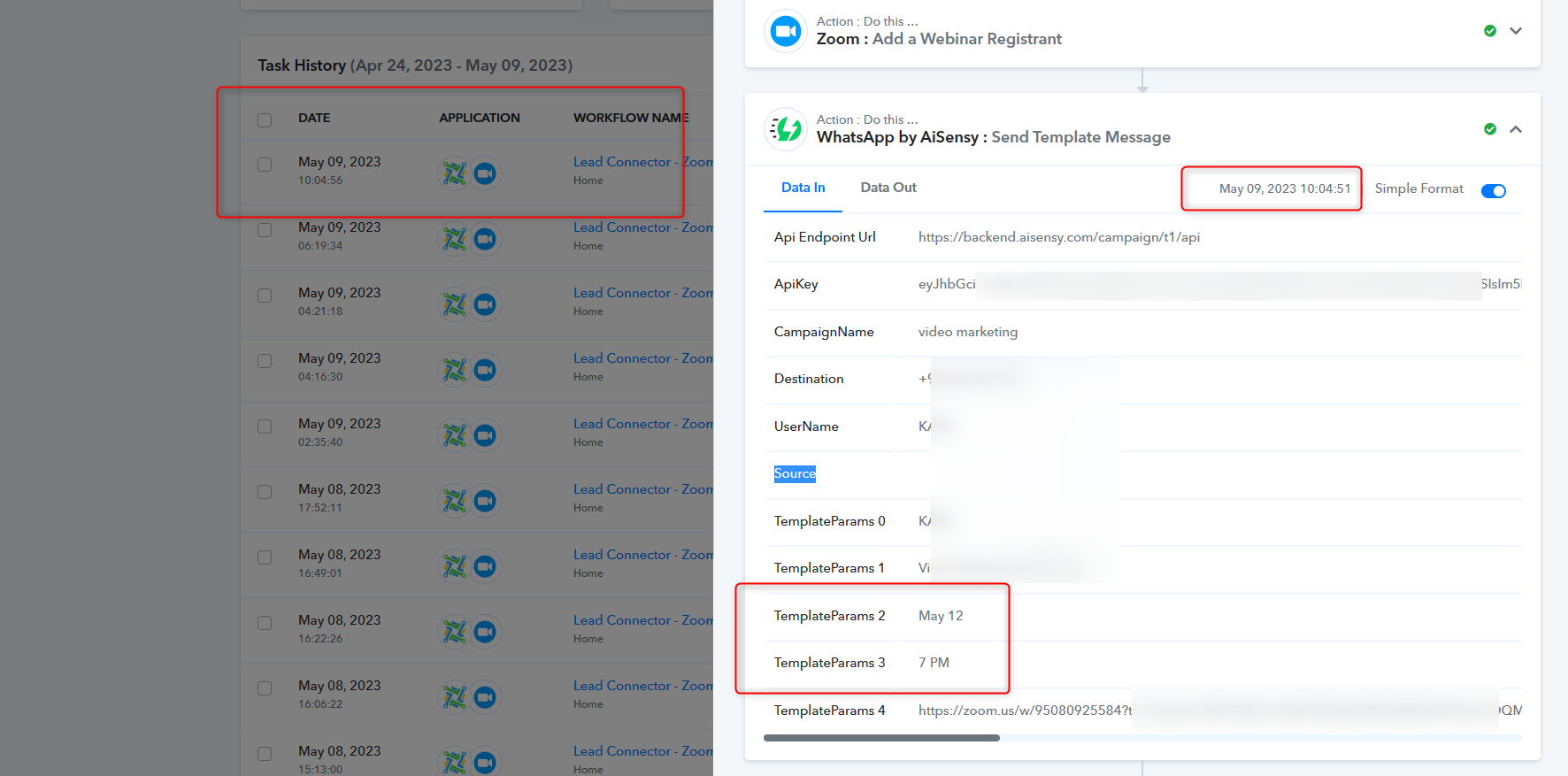Click Lead Connector icon in 04:21:18 row
Viewport: 1568px width, 776px height.
point(455,304)
